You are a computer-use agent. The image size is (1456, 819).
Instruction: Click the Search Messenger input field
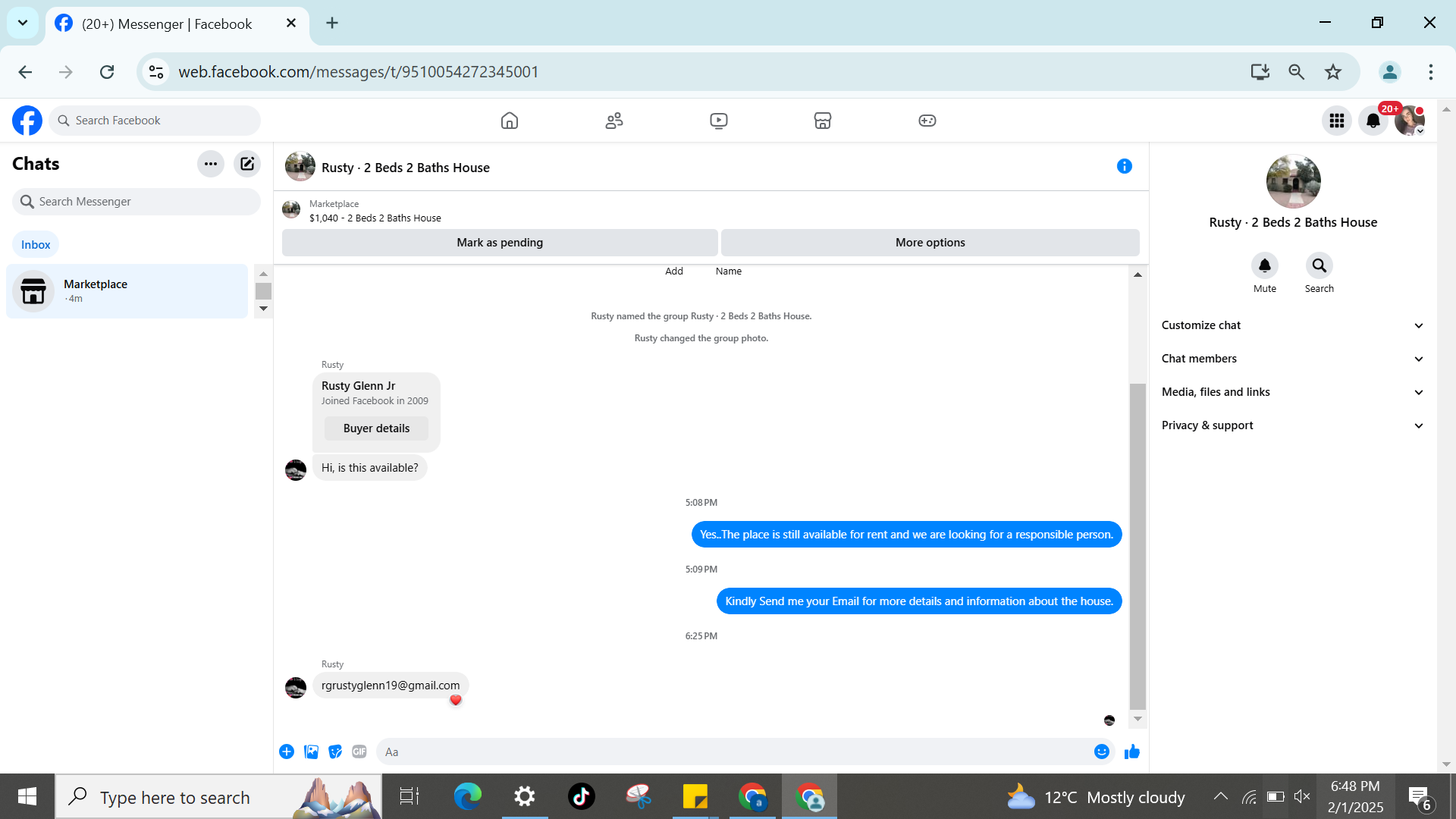pyautogui.click(x=136, y=202)
